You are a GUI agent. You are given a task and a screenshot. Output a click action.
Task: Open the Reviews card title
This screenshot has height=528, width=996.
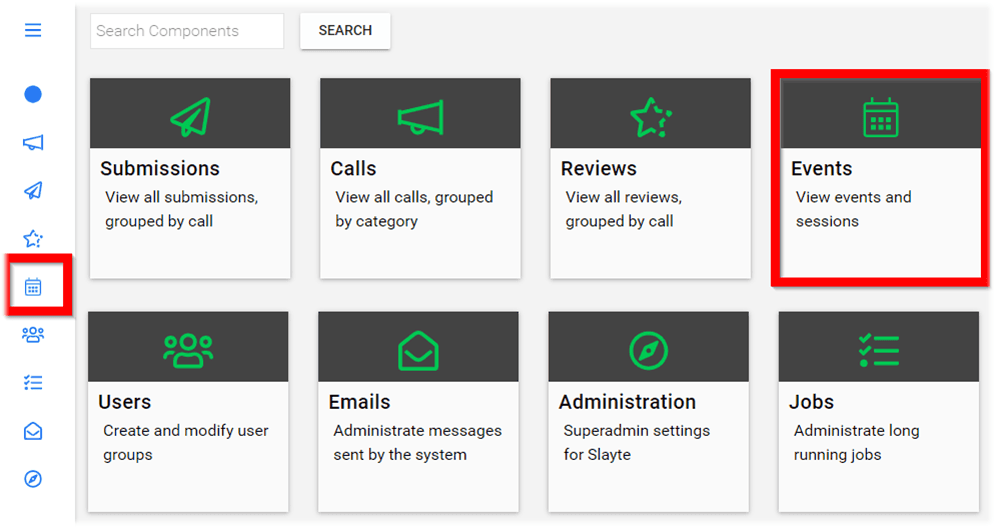point(598,168)
